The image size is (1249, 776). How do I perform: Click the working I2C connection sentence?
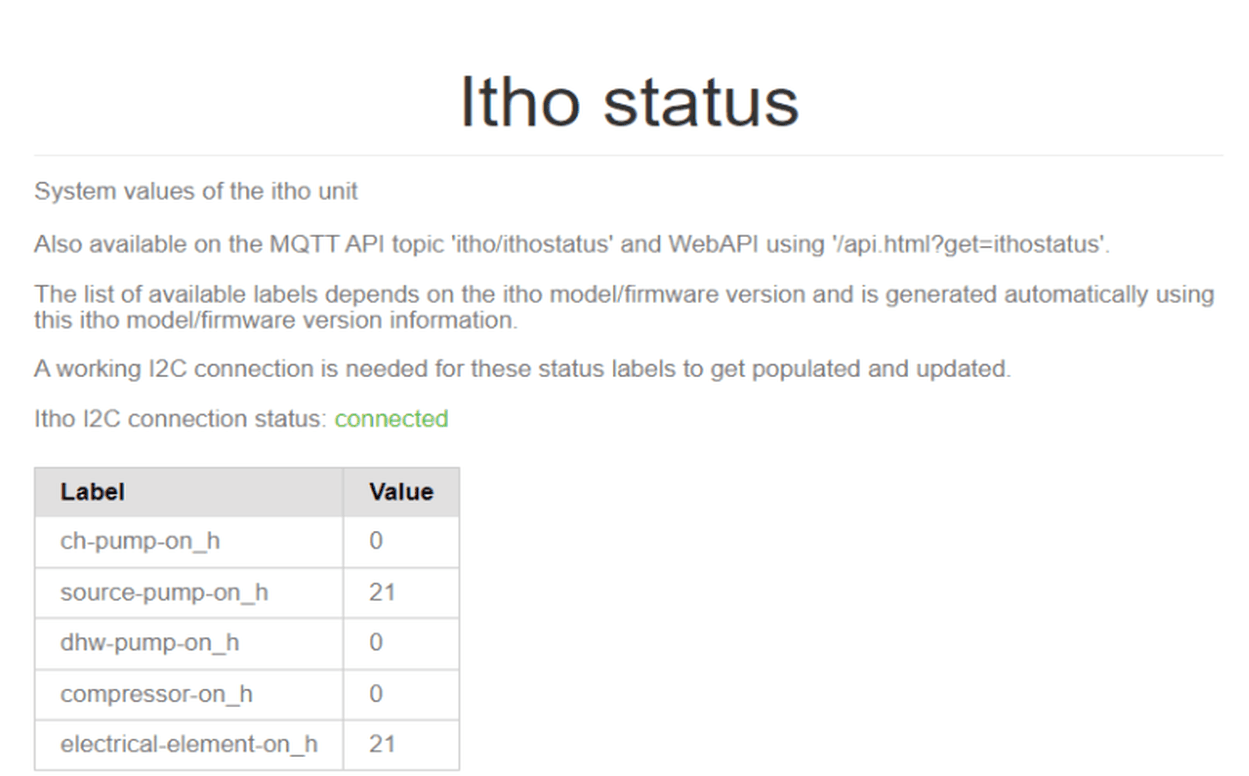click(x=523, y=369)
